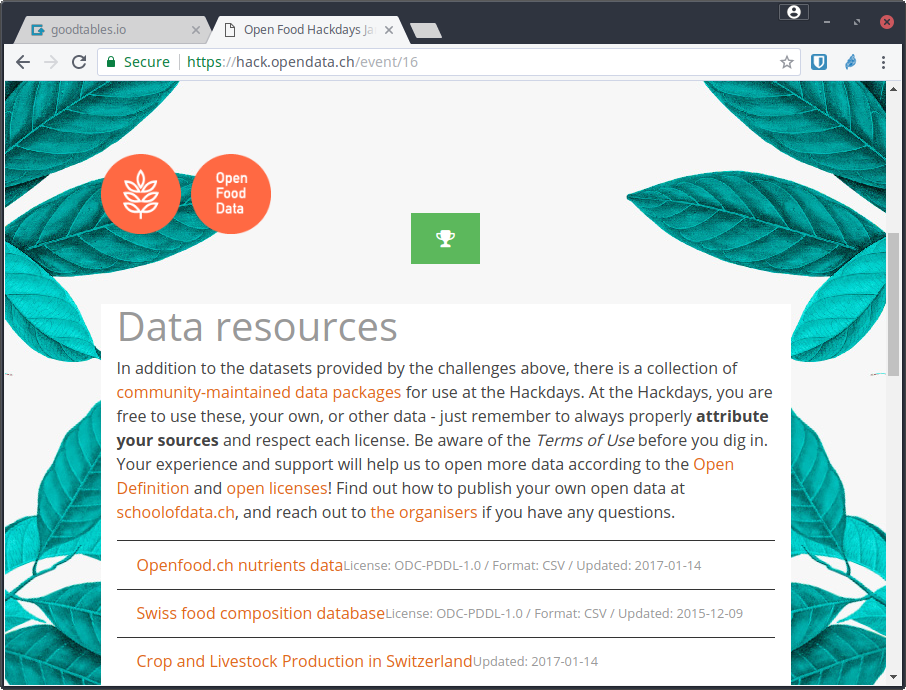
Task: Click the browser forward arrow
Action: [x=51, y=62]
